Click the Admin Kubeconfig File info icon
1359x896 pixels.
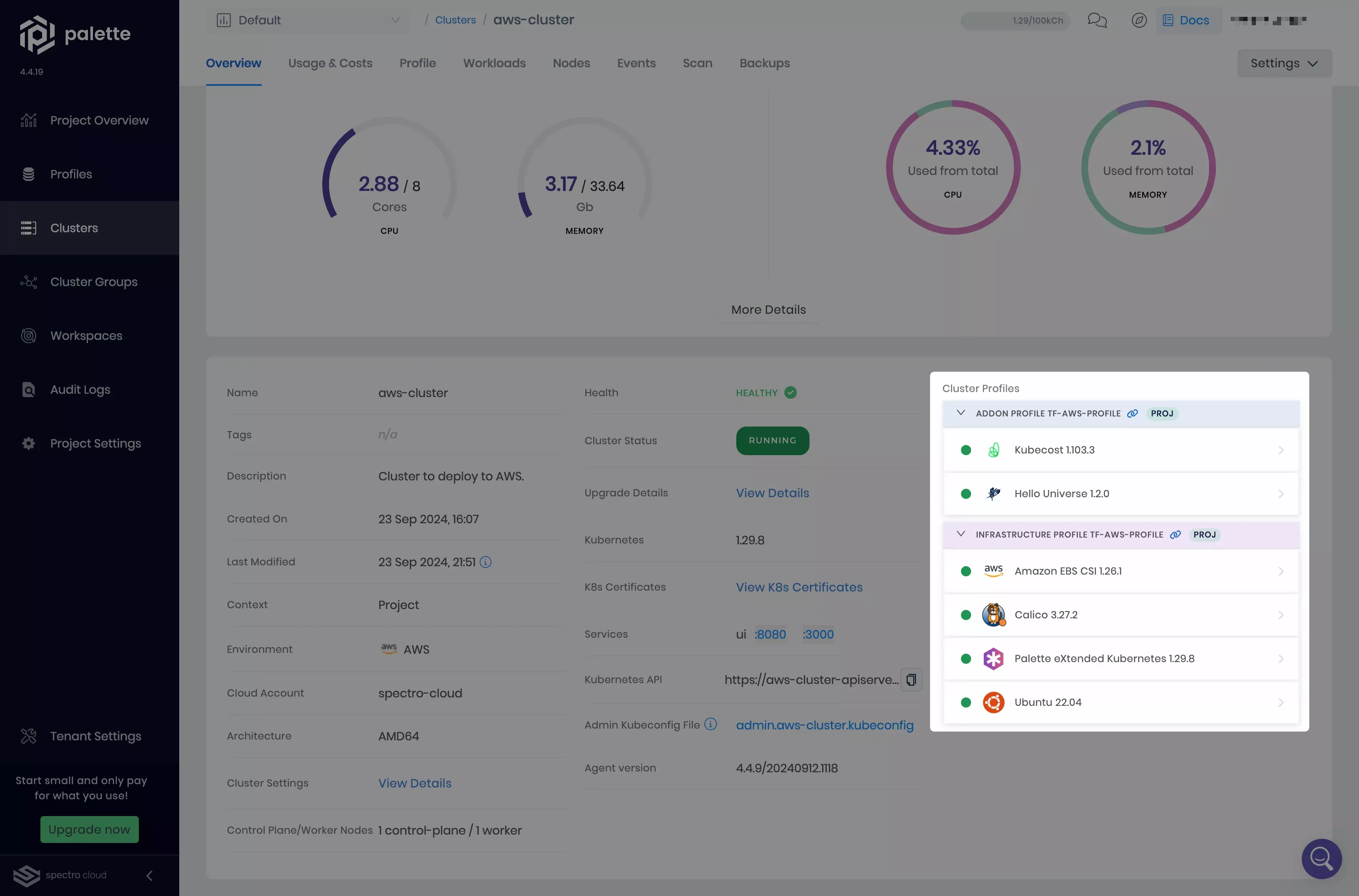[x=710, y=724]
